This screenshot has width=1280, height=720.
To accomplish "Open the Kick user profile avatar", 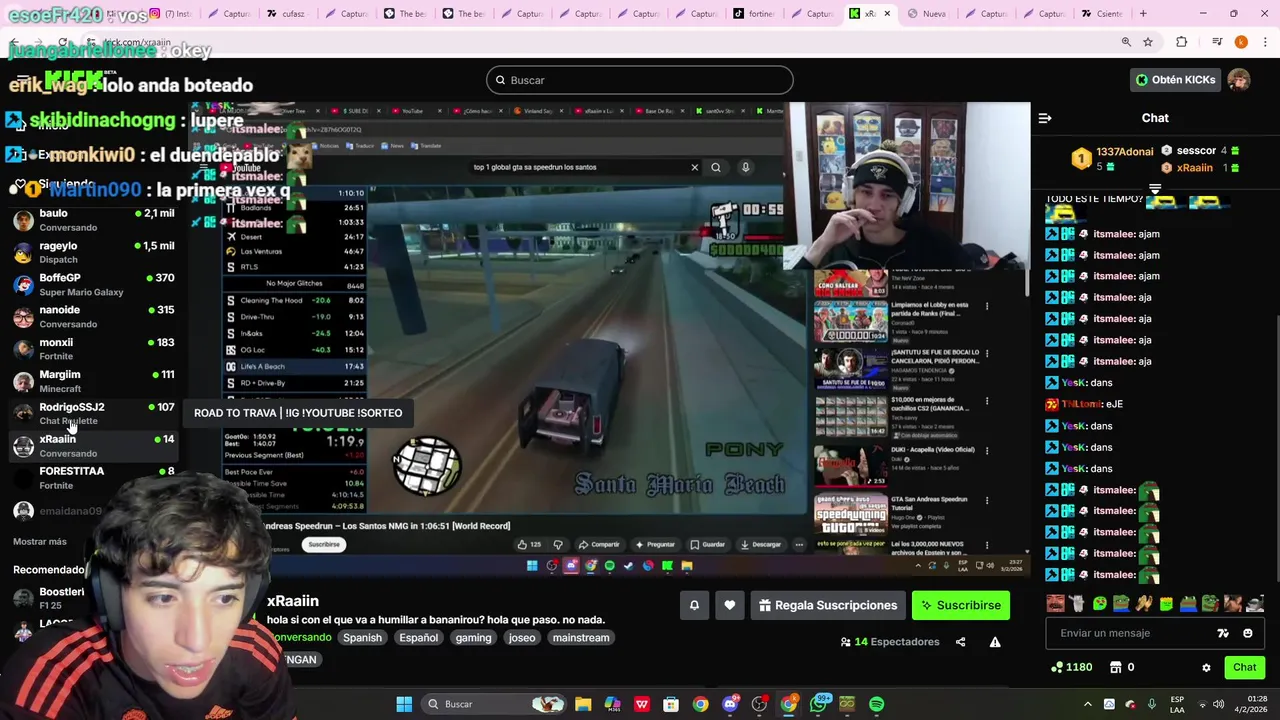I will pyautogui.click(x=1239, y=80).
